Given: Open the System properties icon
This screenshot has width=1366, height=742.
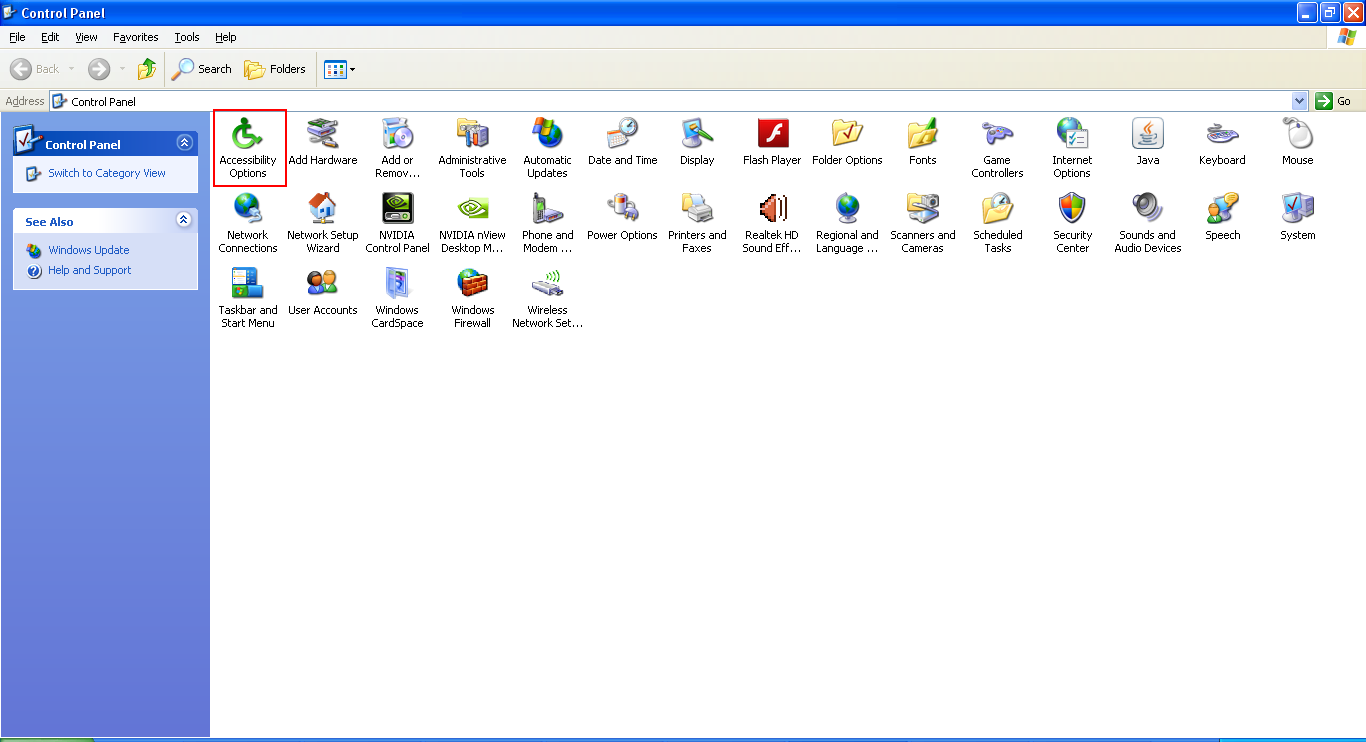Looking at the screenshot, I should 1297,217.
